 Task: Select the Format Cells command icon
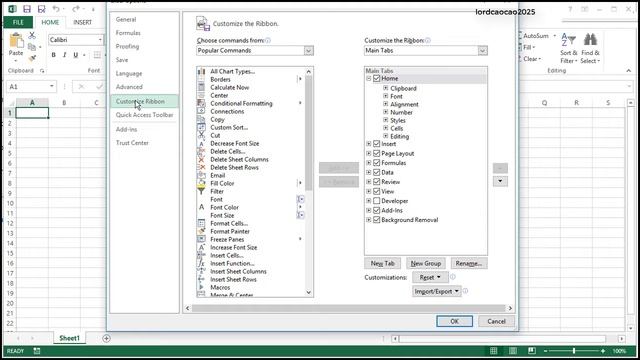point(201,223)
